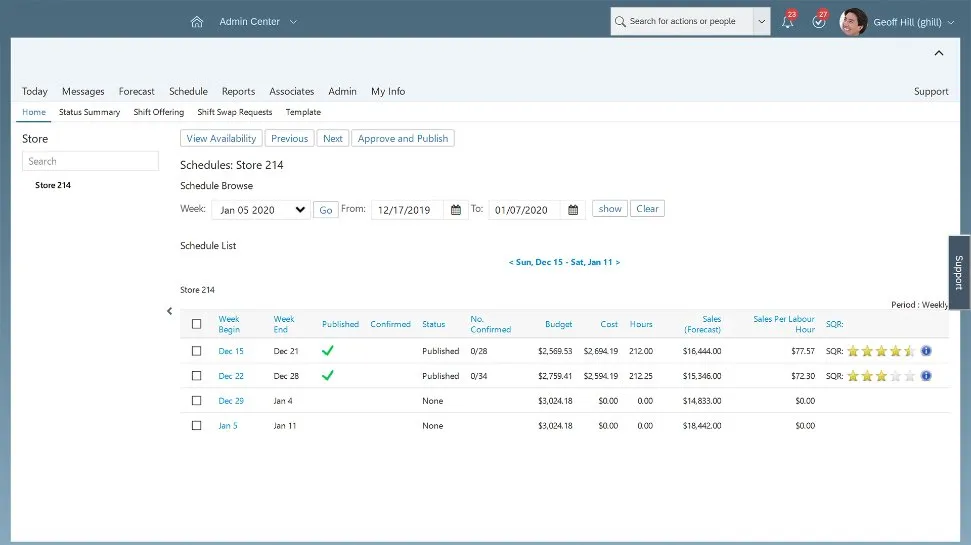
Task: Click the home icon in top bar
Action: [197, 22]
